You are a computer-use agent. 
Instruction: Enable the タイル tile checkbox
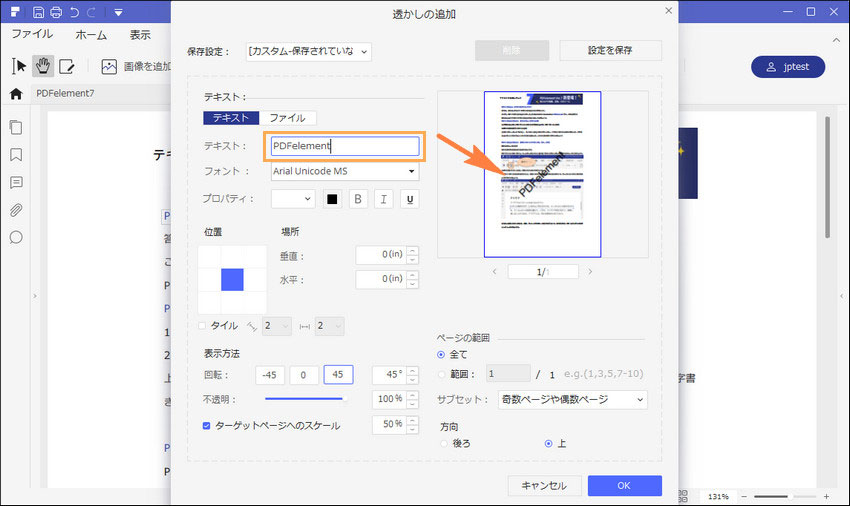coord(202,326)
